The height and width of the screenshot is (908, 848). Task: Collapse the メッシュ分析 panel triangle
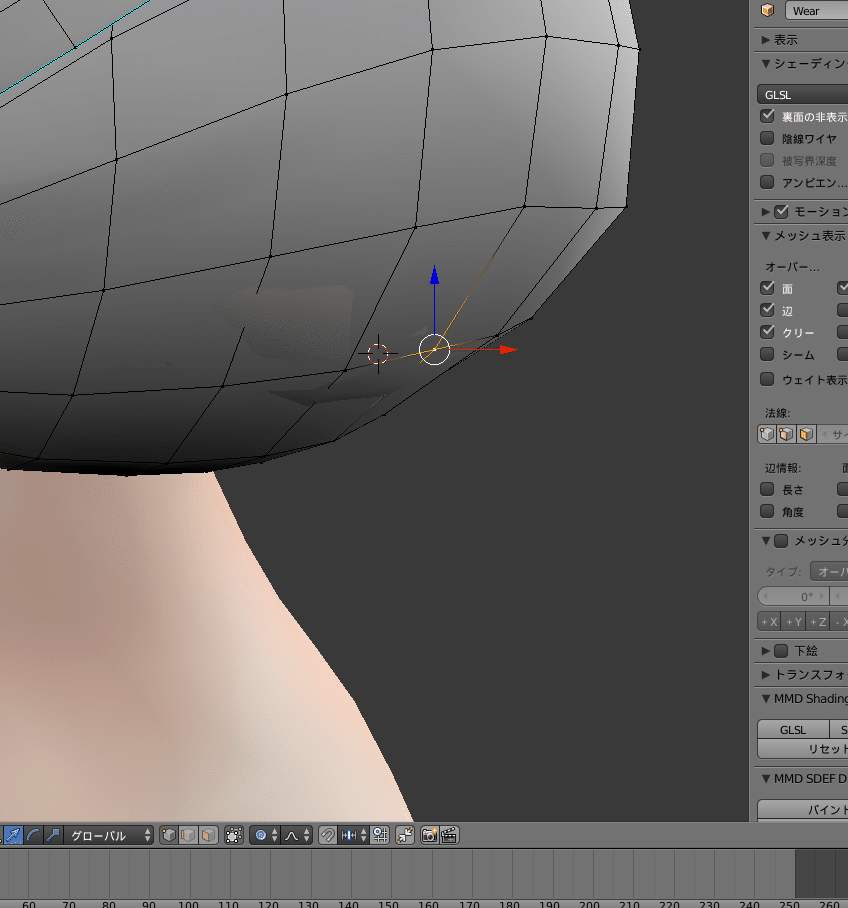point(765,541)
